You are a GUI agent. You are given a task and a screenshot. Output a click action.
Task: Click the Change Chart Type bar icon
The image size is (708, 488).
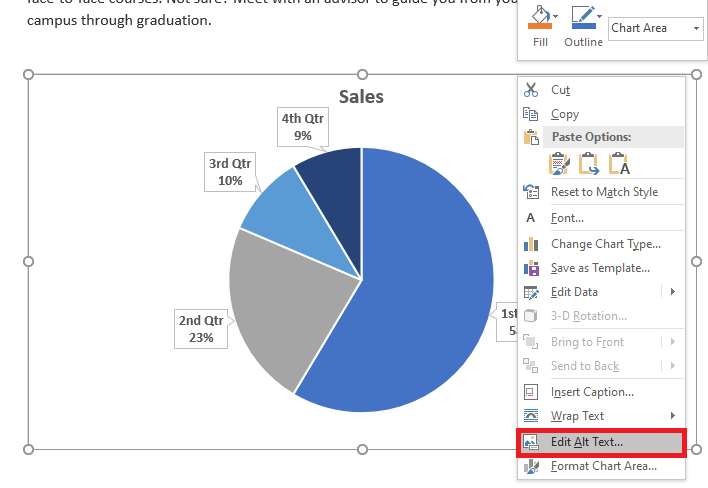(x=531, y=244)
